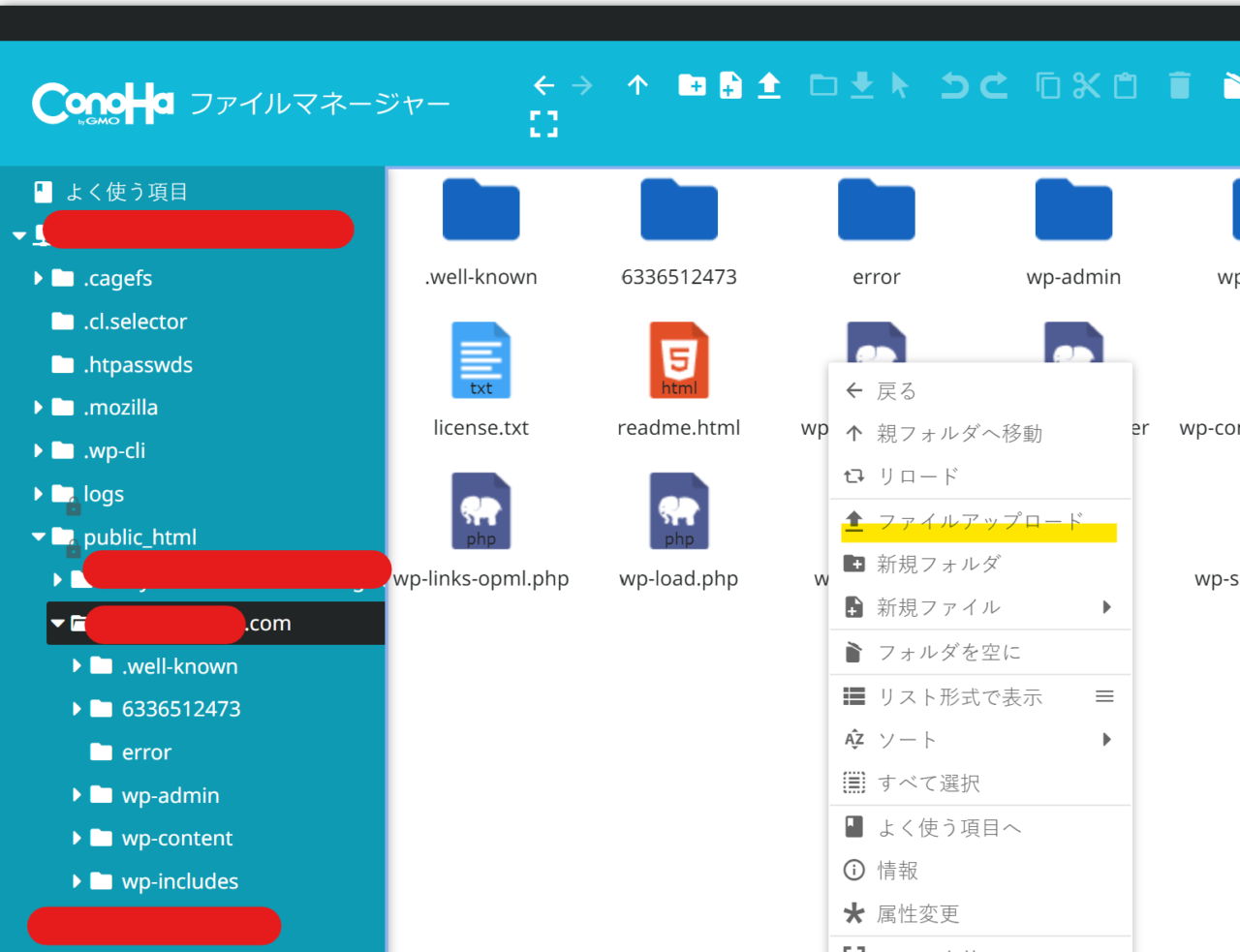
Task: Choose リロード in the context menu
Action: [x=980, y=476]
